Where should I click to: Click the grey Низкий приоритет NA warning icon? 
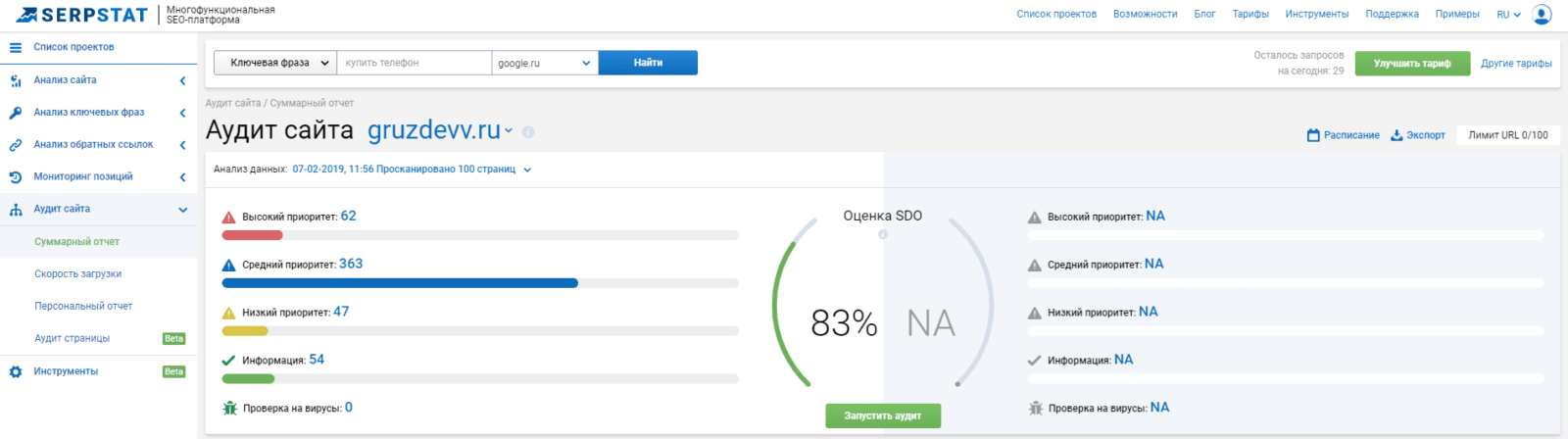coord(1034,314)
